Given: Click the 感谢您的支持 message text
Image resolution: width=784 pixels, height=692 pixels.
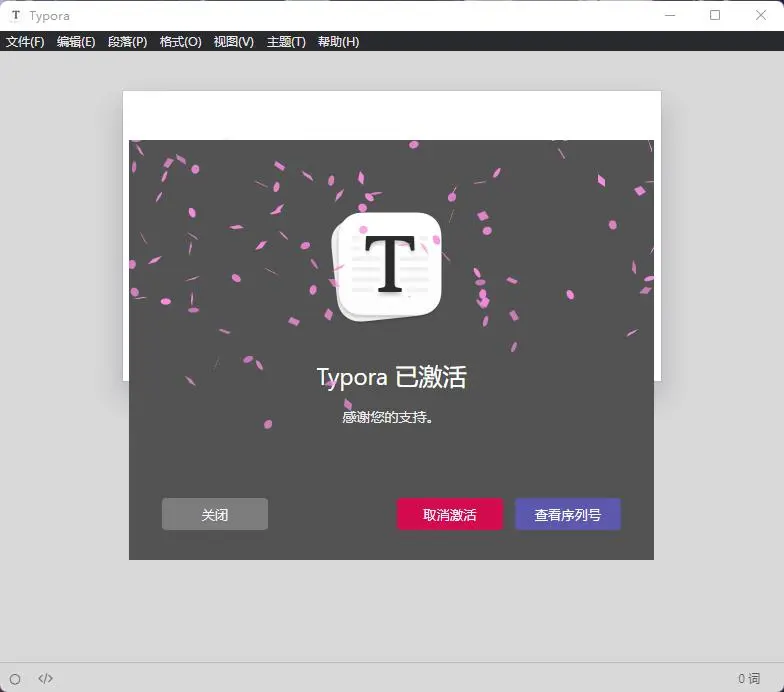Looking at the screenshot, I should click(x=388, y=417).
